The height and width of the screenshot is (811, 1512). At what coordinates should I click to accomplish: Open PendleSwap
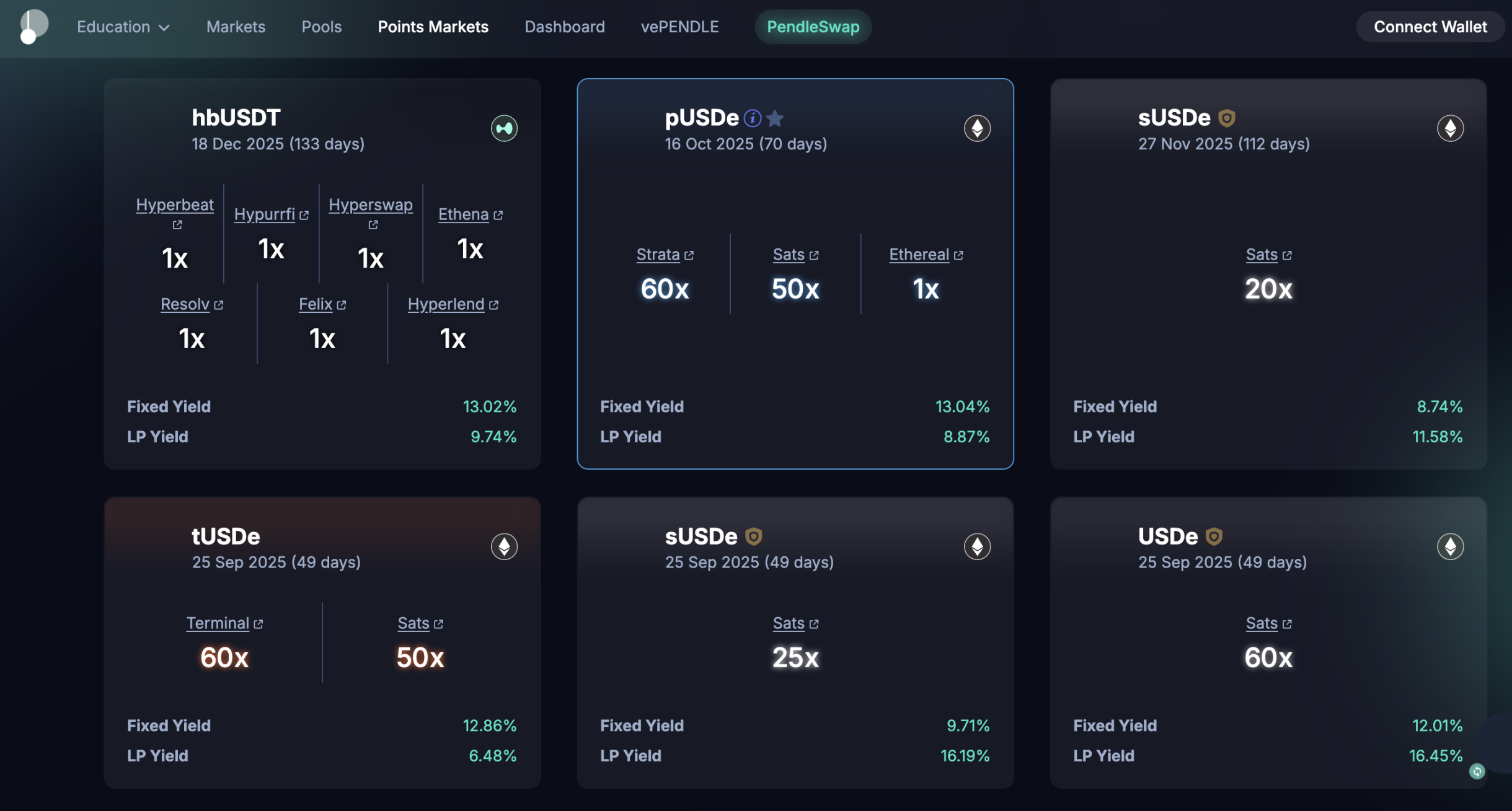tap(813, 27)
